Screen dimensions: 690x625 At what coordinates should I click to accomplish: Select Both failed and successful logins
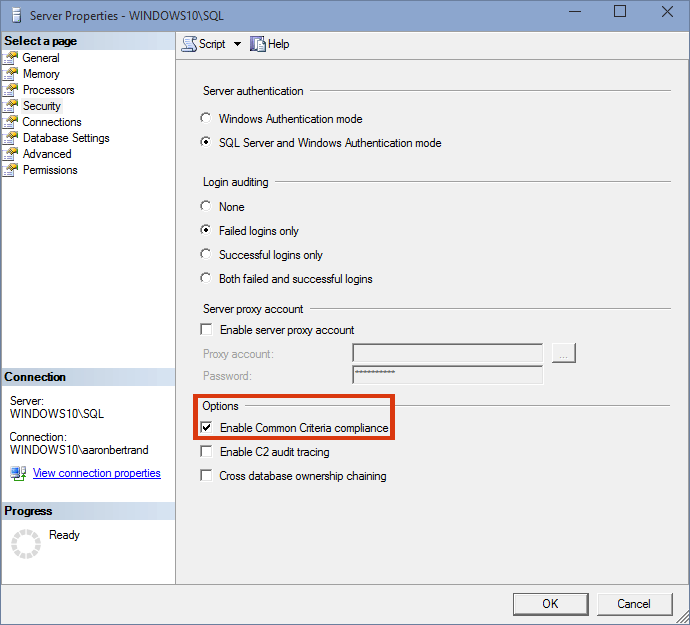(206, 278)
